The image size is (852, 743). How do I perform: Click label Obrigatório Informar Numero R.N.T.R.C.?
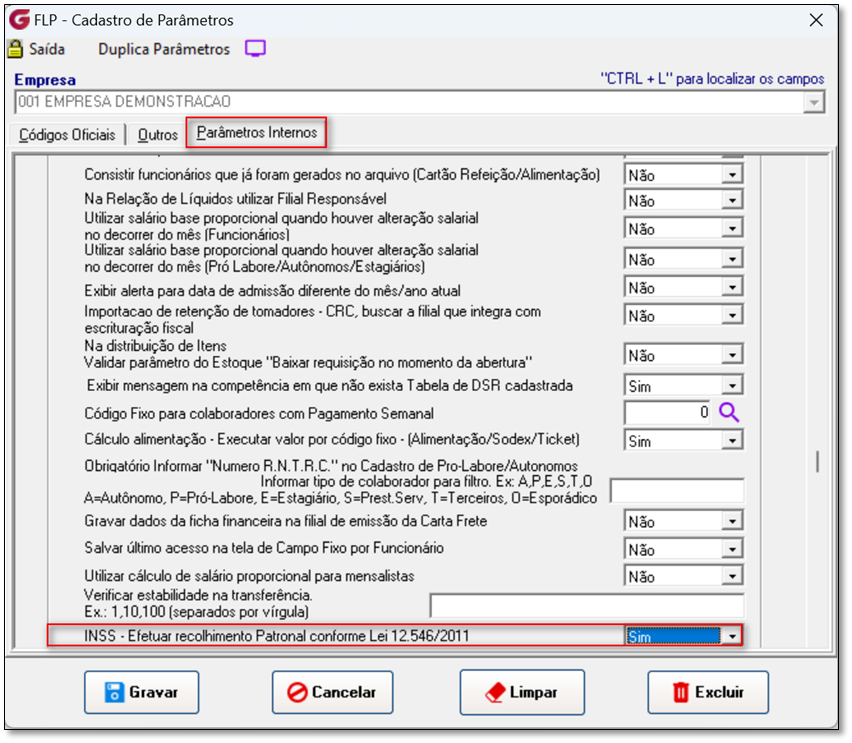tap(331, 466)
